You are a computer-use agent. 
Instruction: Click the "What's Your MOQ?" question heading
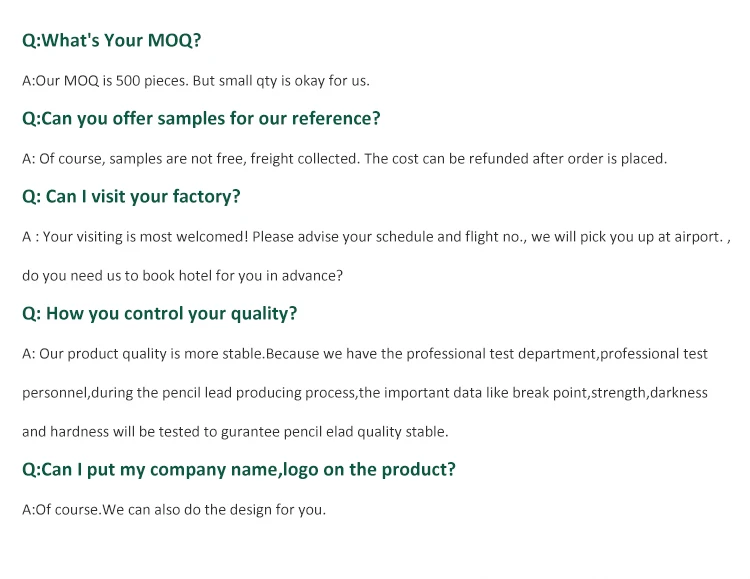point(112,41)
